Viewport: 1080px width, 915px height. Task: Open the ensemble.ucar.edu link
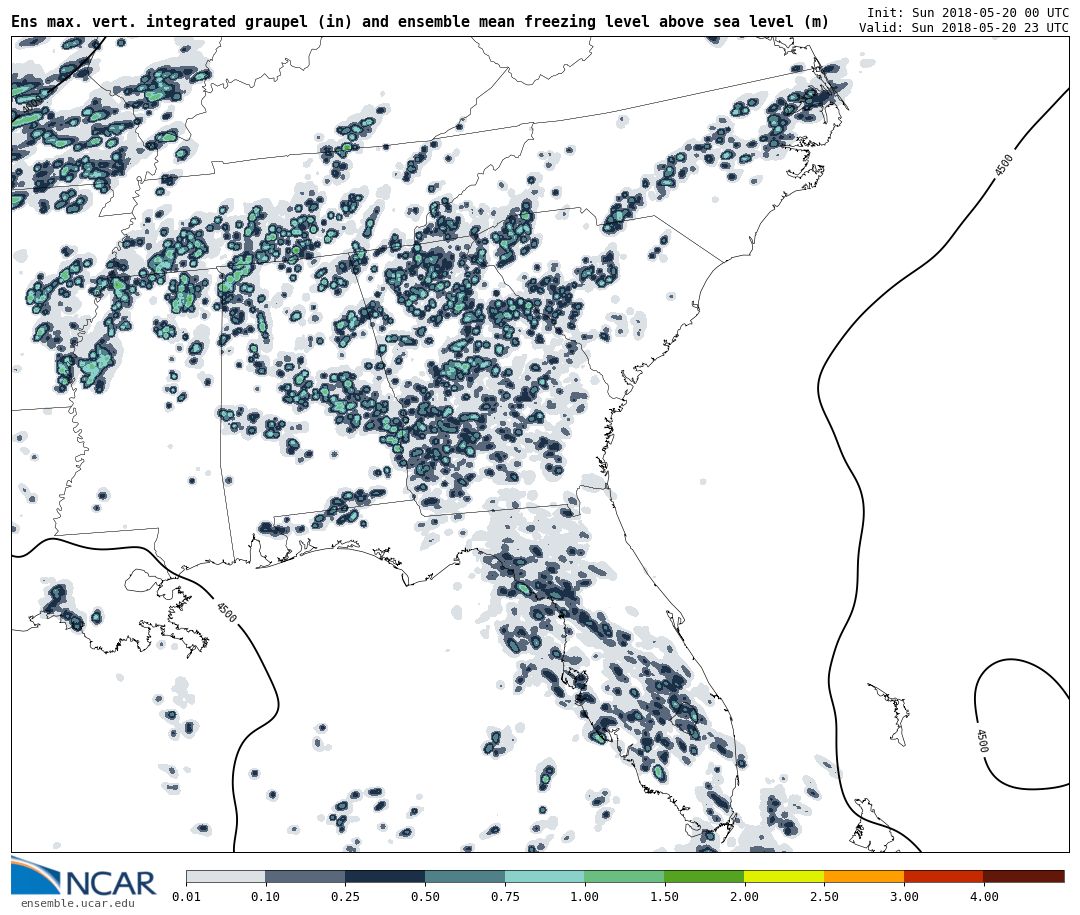click(x=77, y=904)
